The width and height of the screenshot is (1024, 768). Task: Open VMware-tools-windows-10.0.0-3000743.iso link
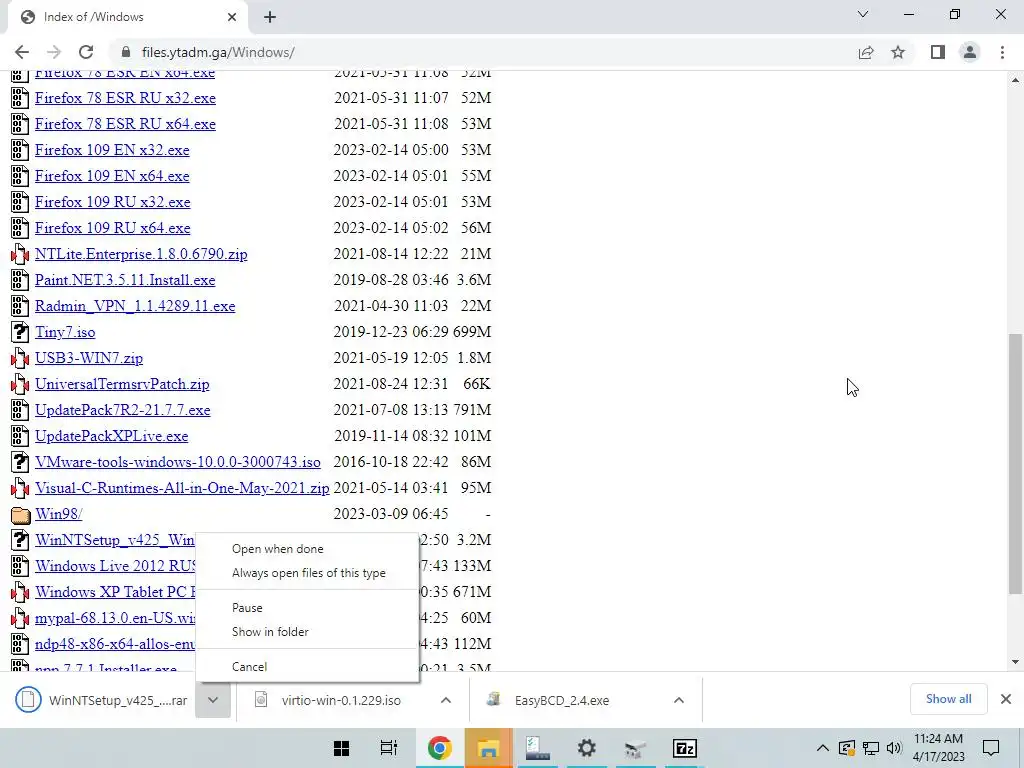[x=178, y=462]
